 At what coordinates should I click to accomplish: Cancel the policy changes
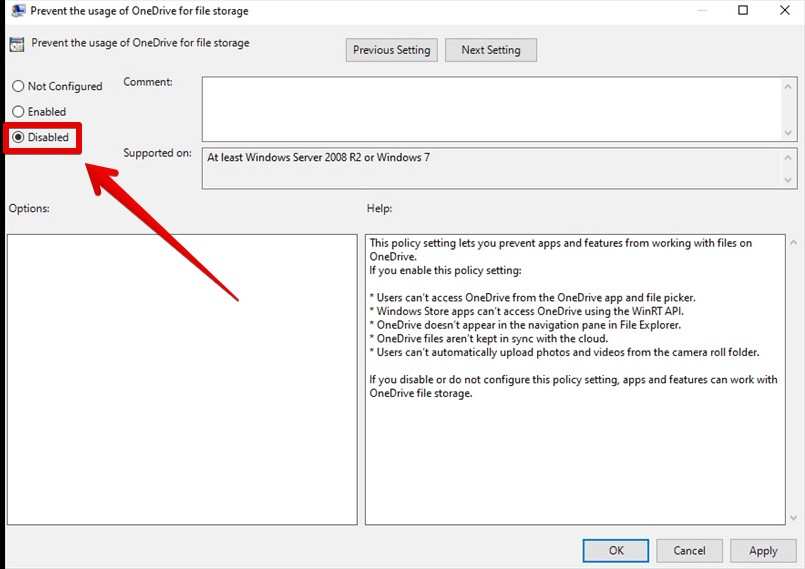click(689, 550)
